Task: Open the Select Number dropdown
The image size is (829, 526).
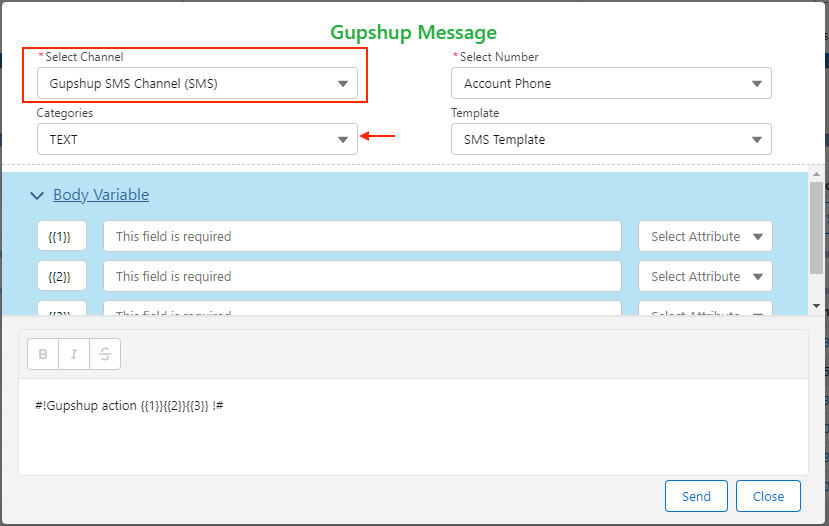Action: (x=611, y=83)
